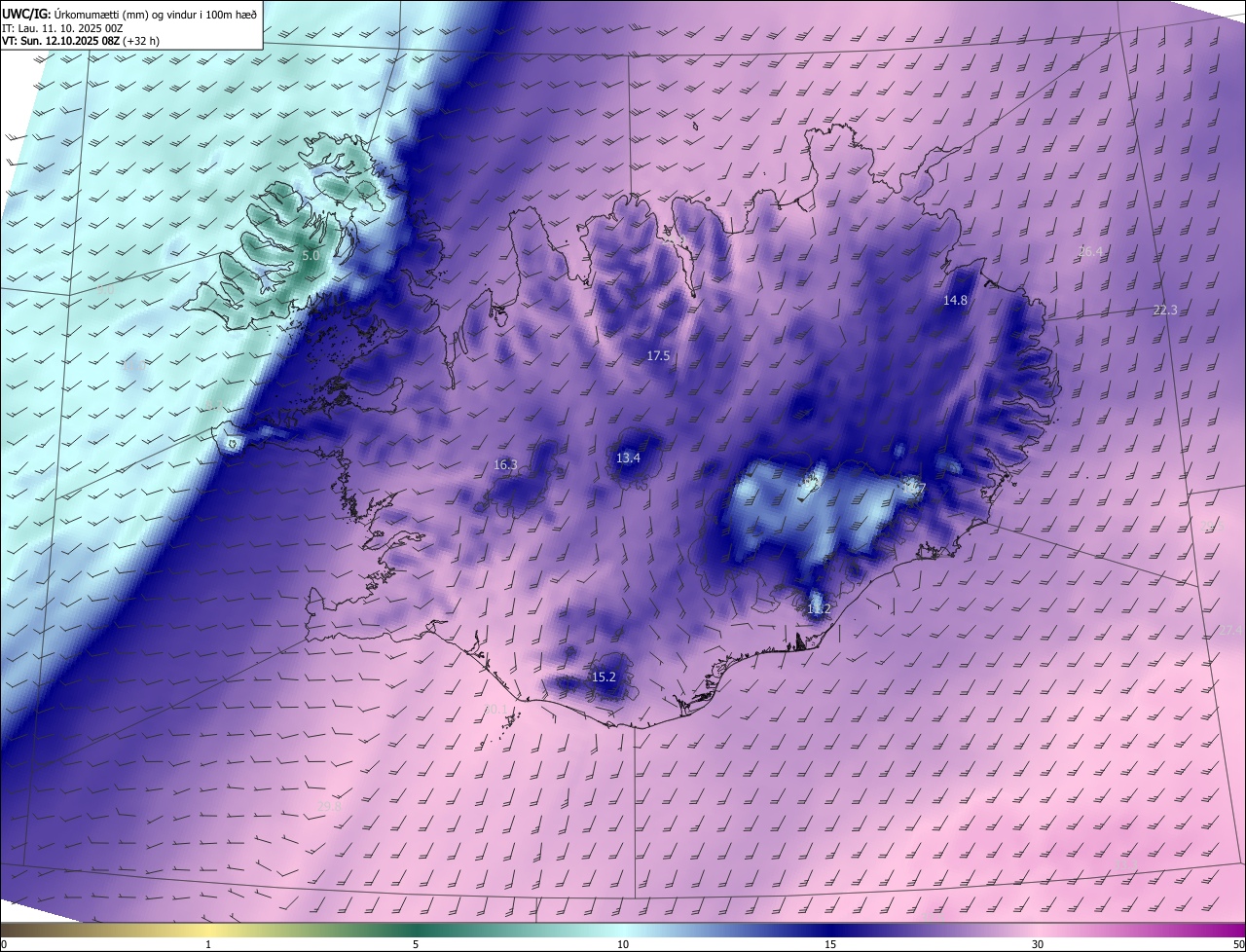Click the 1 tick on the color scale
The width and height of the screenshot is (1246, 952).
click(208, 944)
